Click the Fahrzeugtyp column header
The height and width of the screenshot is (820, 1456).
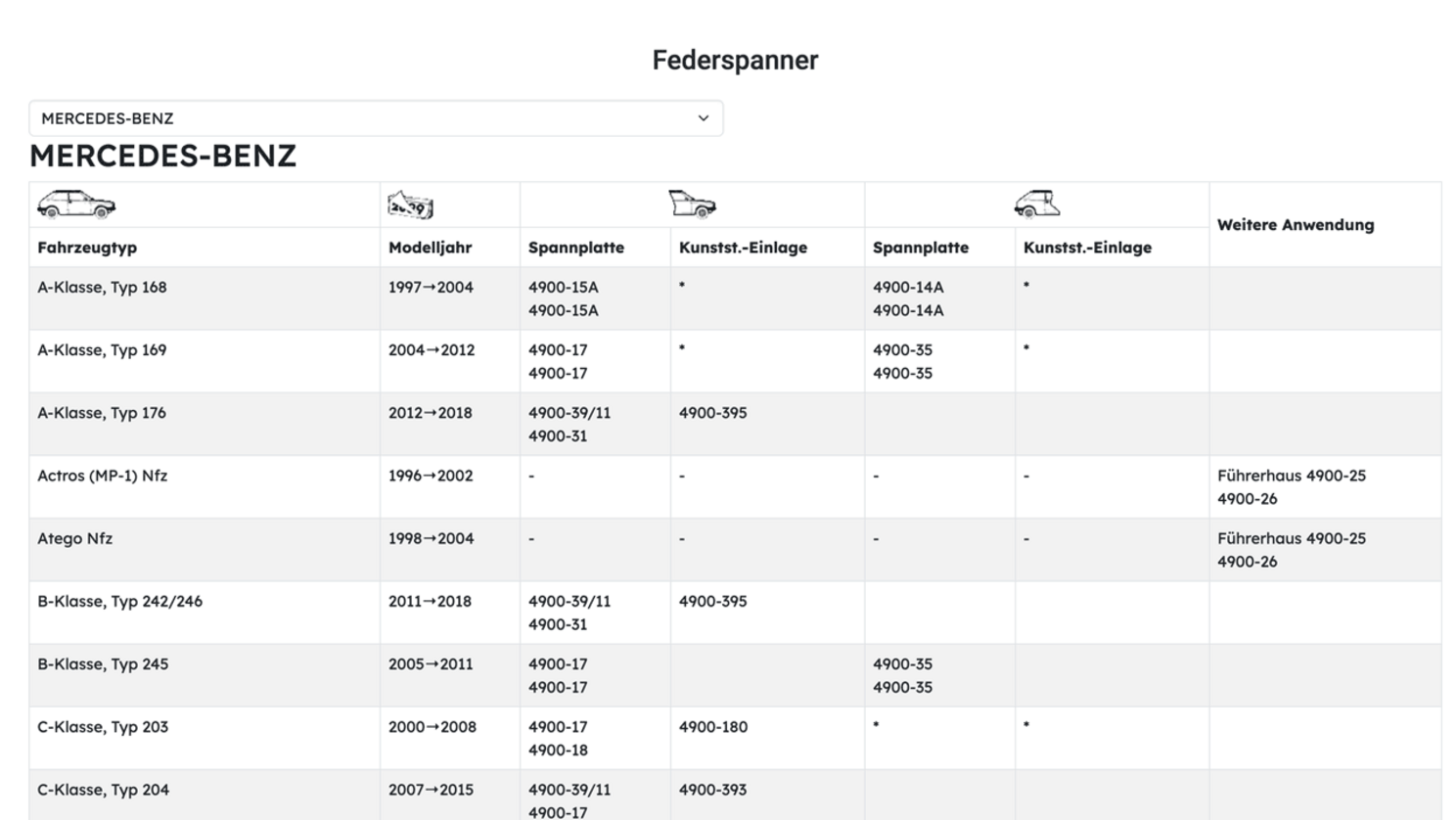tap(87, 248)
